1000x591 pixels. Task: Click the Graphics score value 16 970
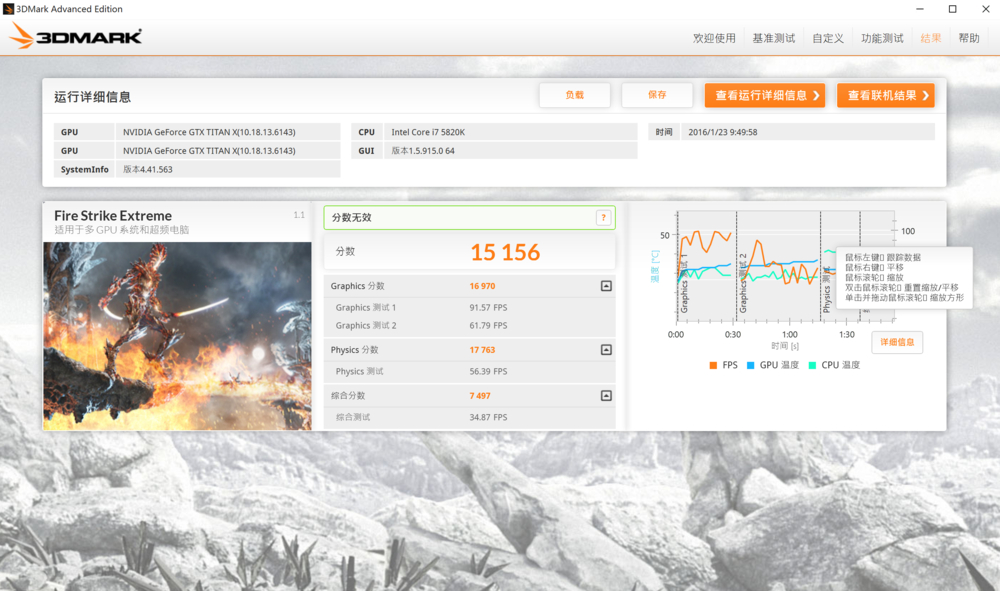pyautogui.click(x=482, y=286)
